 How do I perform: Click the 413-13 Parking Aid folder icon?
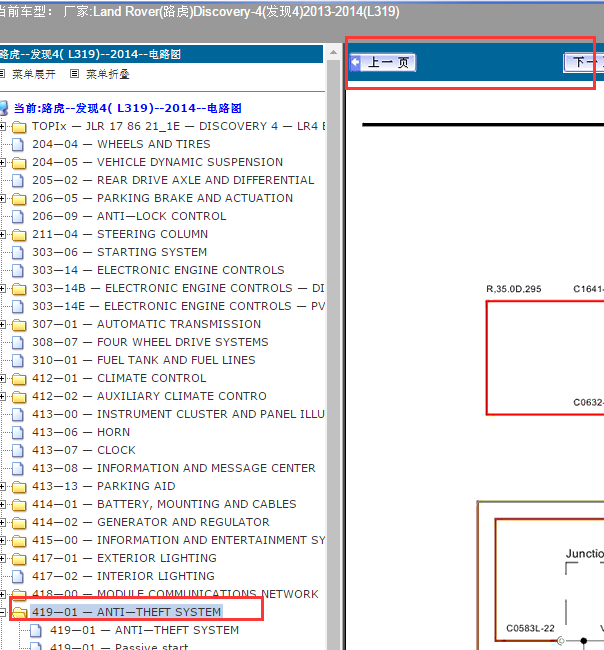19,487
